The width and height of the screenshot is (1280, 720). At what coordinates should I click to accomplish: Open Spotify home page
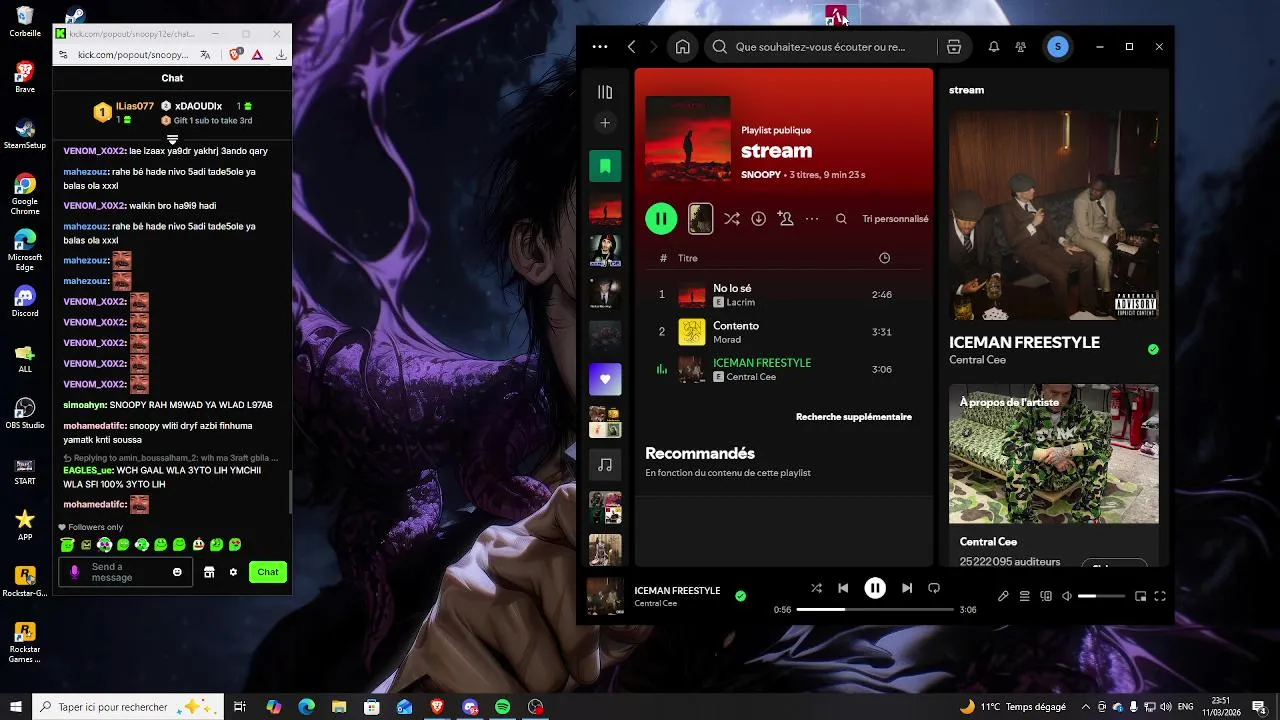[x=683, y=47]
